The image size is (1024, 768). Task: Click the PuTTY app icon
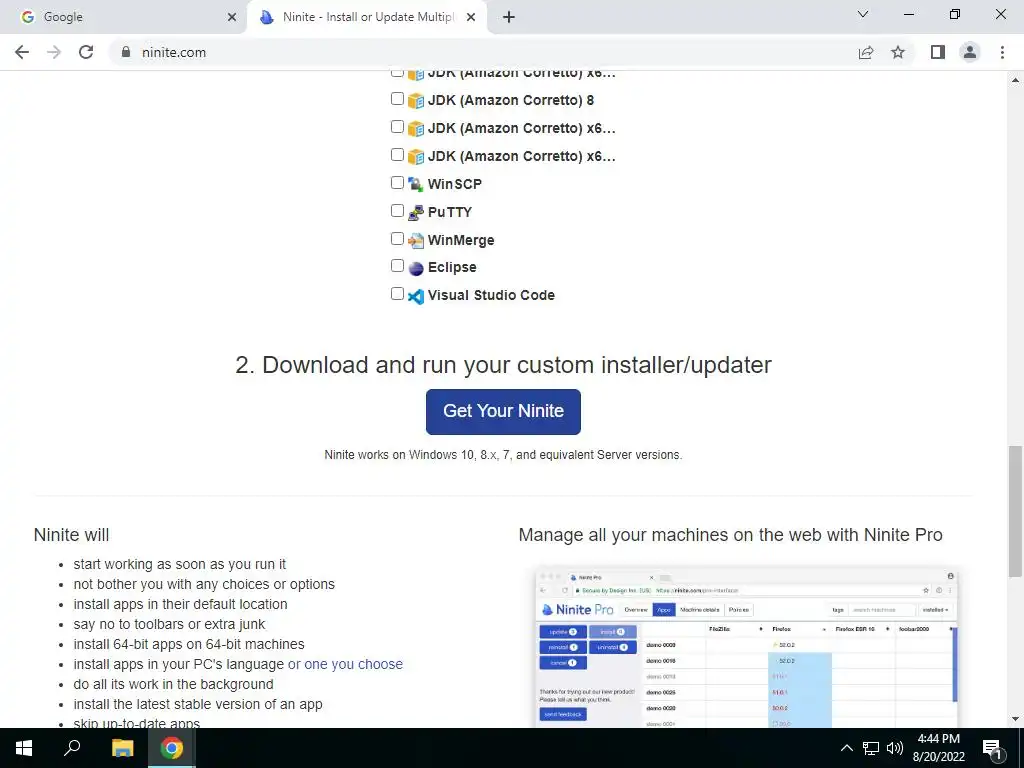415,212
